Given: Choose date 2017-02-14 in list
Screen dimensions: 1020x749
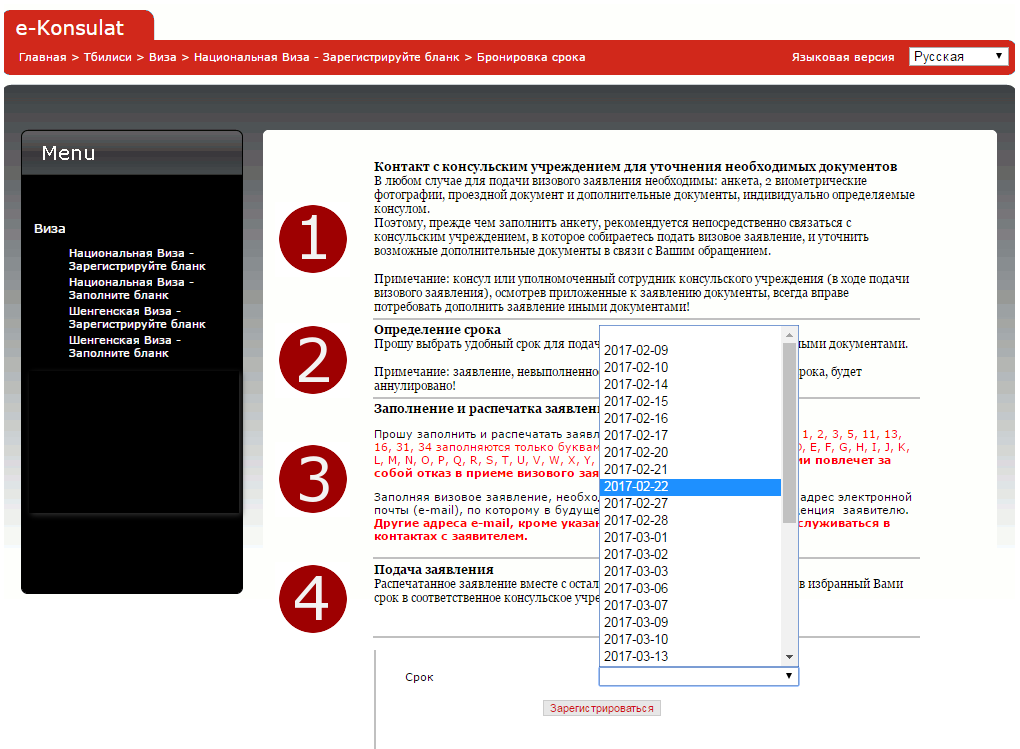Looking at the screenshot, I should pos(690,384).
